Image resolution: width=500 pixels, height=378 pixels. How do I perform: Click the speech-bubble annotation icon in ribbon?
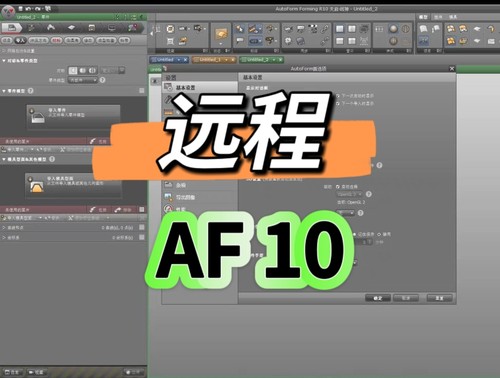click(240, 41)
